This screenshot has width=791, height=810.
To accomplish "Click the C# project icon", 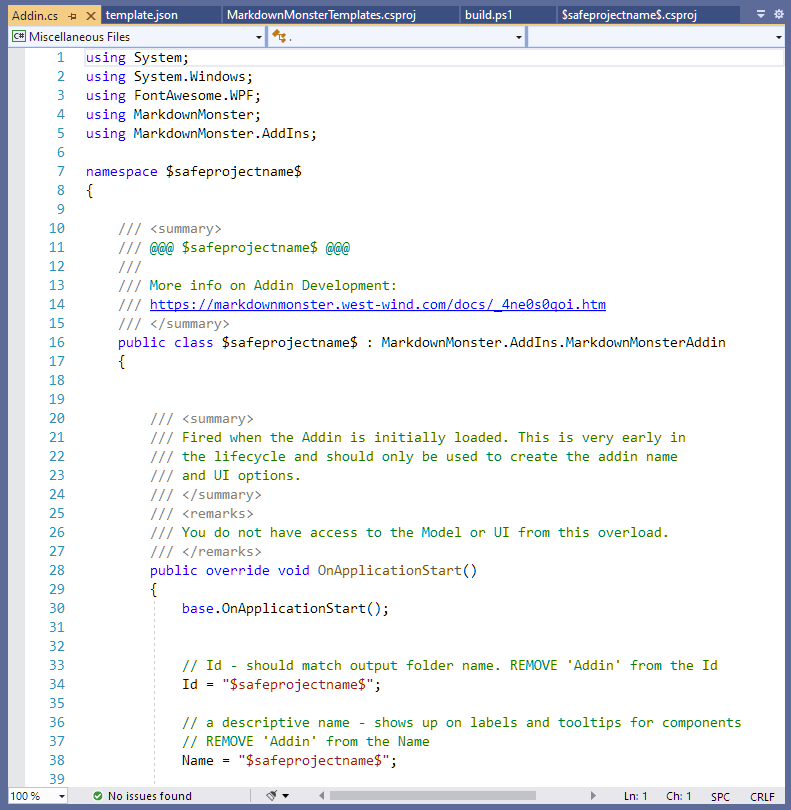I will click(19, 36).
